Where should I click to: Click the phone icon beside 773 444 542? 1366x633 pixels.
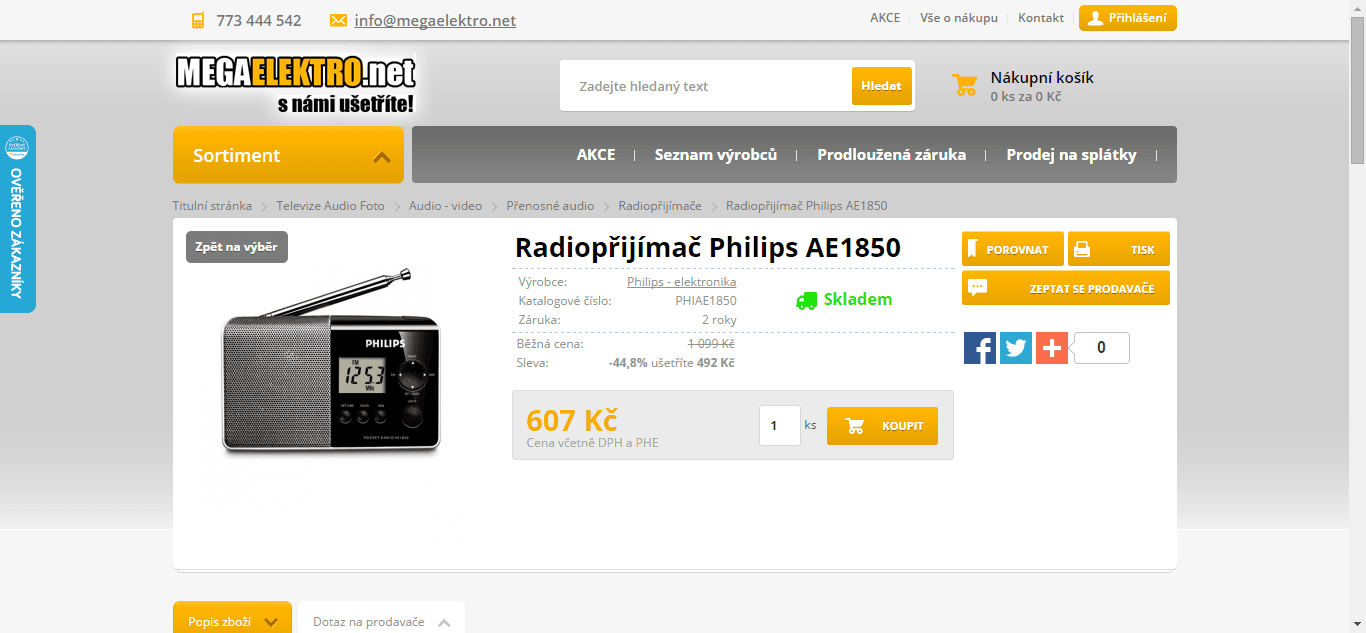click(198, 20)
